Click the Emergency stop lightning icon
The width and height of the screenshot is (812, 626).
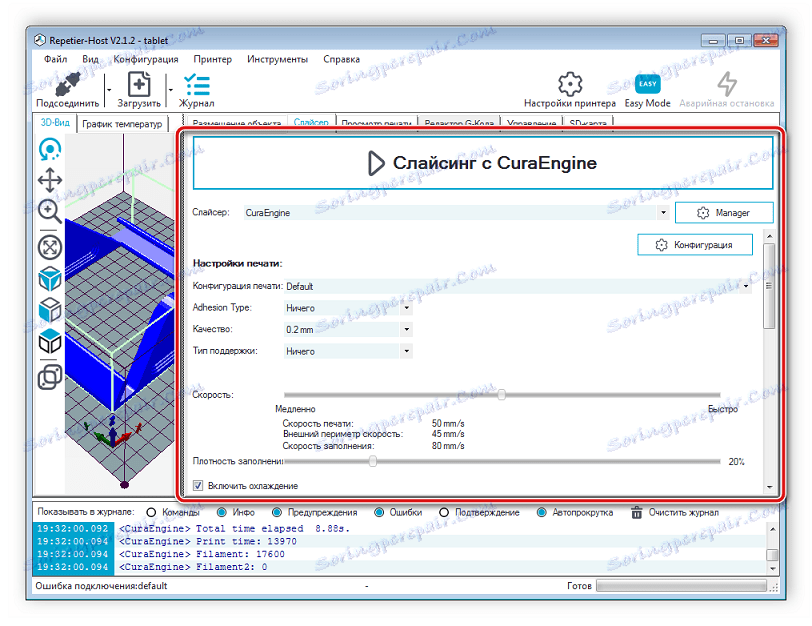point(727,84)
